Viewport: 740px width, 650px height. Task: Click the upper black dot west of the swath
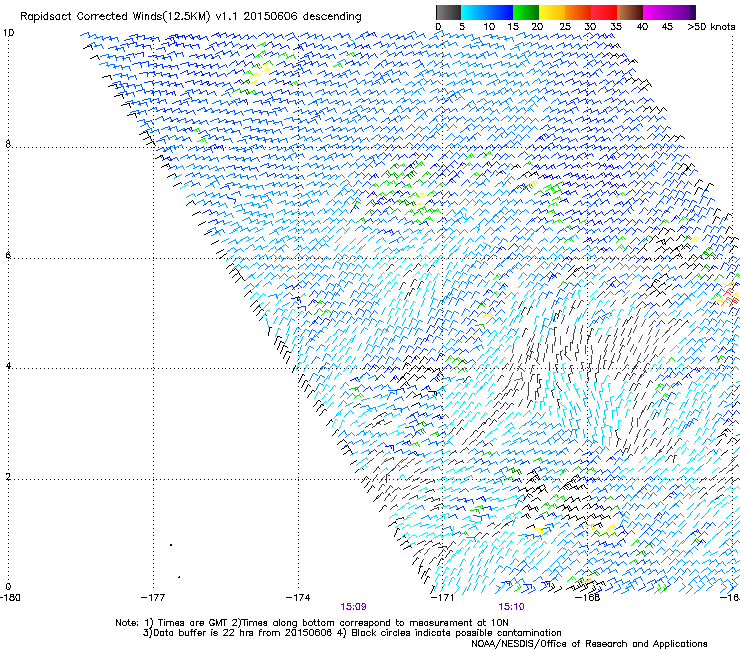click(x=171, y=545)
